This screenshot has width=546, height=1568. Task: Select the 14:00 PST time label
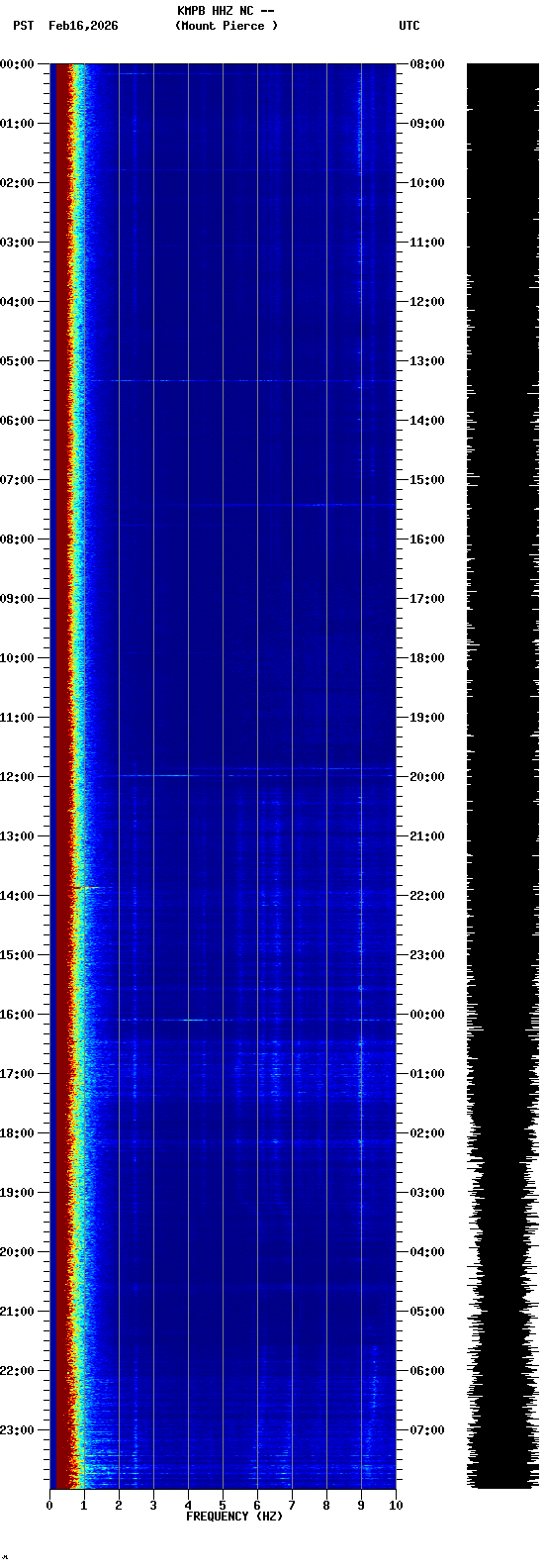pyautogui.click(x=18, y=896)
